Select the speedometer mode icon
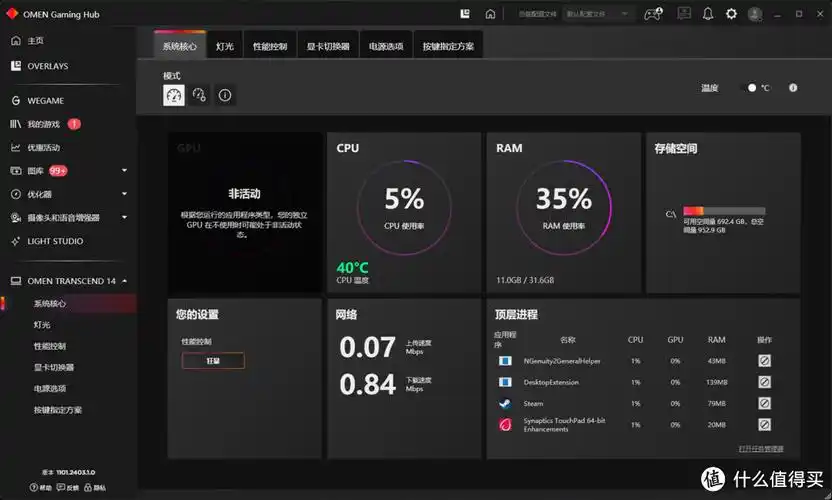The width and height of the screenshot is (832, 500). coord(174,95)
